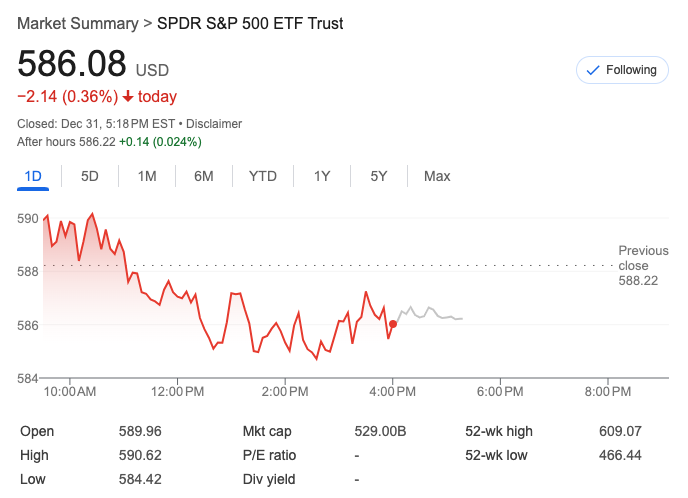Toggle the Following button
The width and height of the screenshot is (688, 498).
coord(621,70)
